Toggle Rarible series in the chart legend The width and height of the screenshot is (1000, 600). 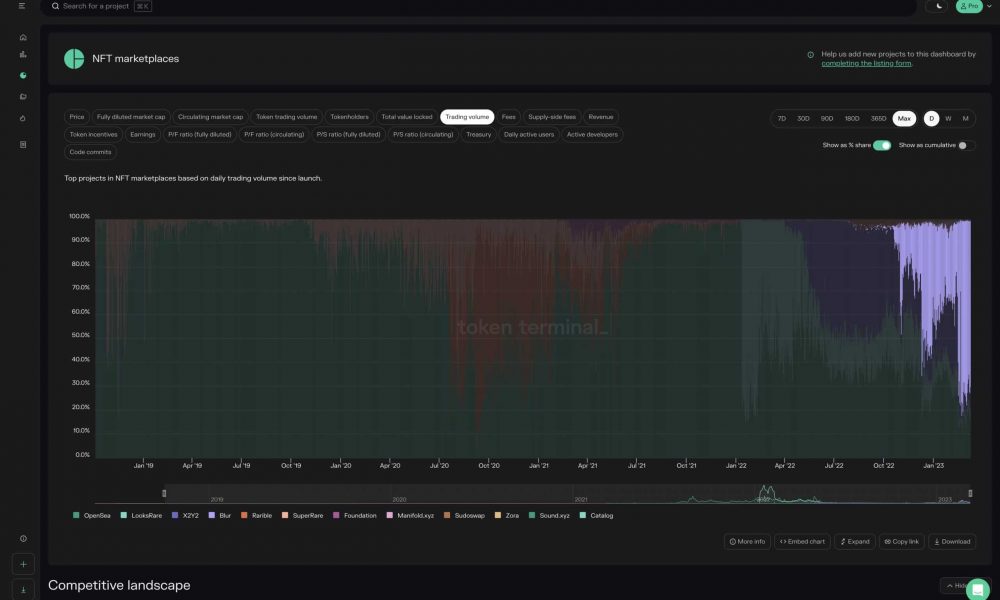tap(256, 515)
